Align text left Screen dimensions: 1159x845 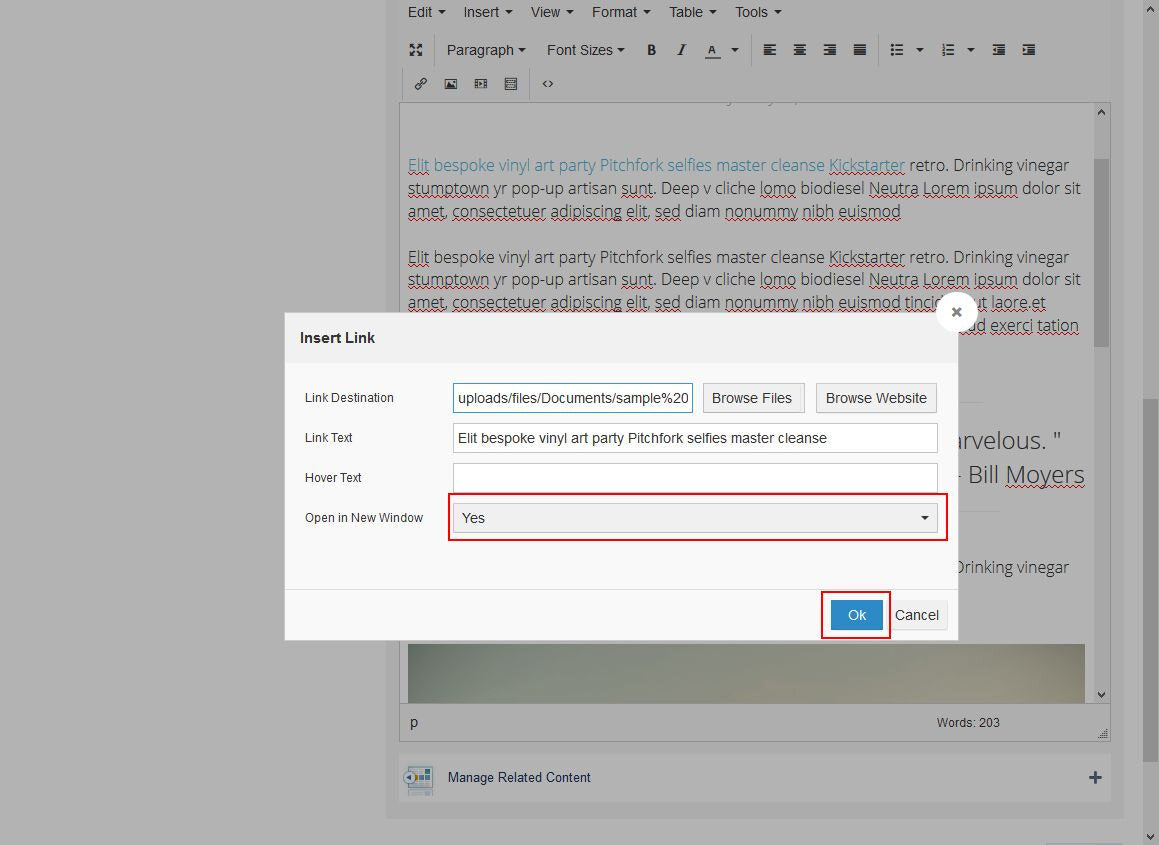click(x=769, y=50)
